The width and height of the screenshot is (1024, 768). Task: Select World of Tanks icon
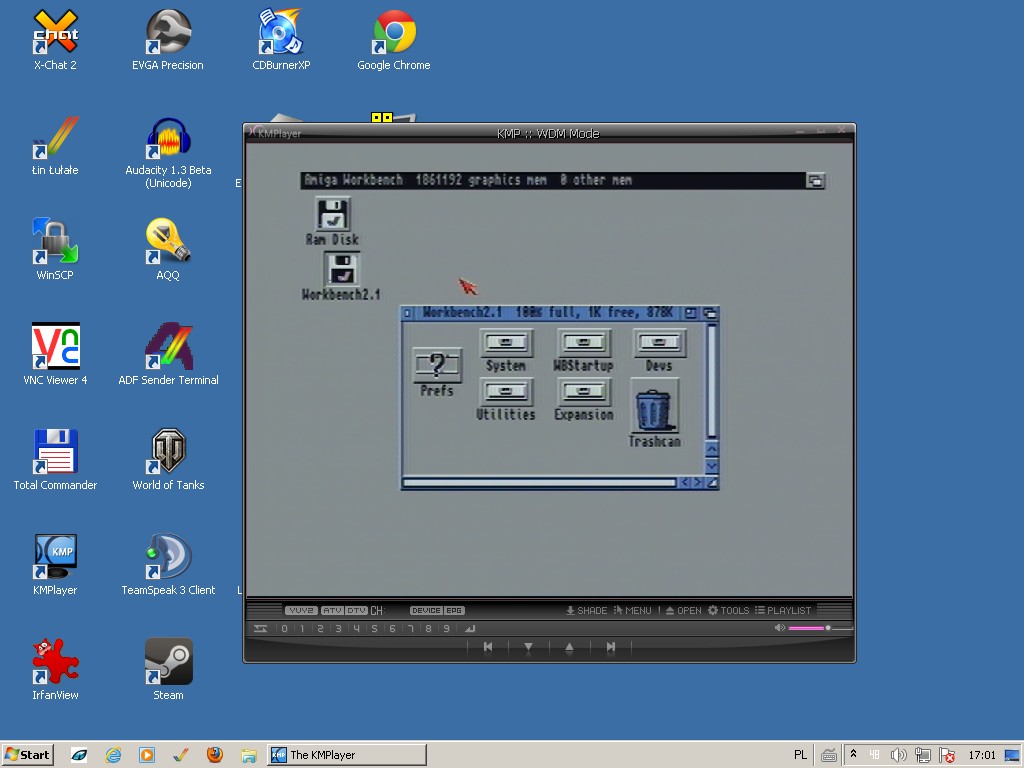(x=168, y=460)
